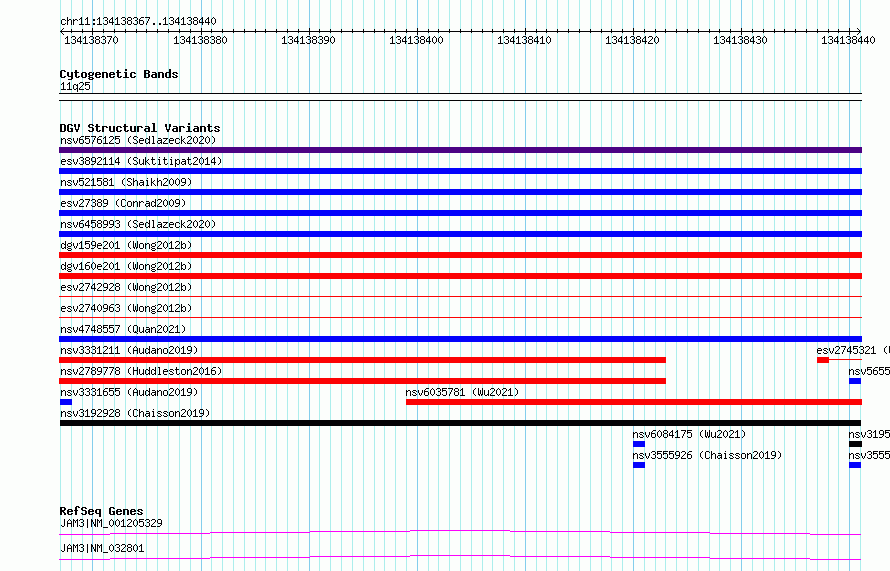This screenshot has height=571, width=890.
Task: Select the nsv2789778 (Huddleston2016) label
Action: [141, 371]
